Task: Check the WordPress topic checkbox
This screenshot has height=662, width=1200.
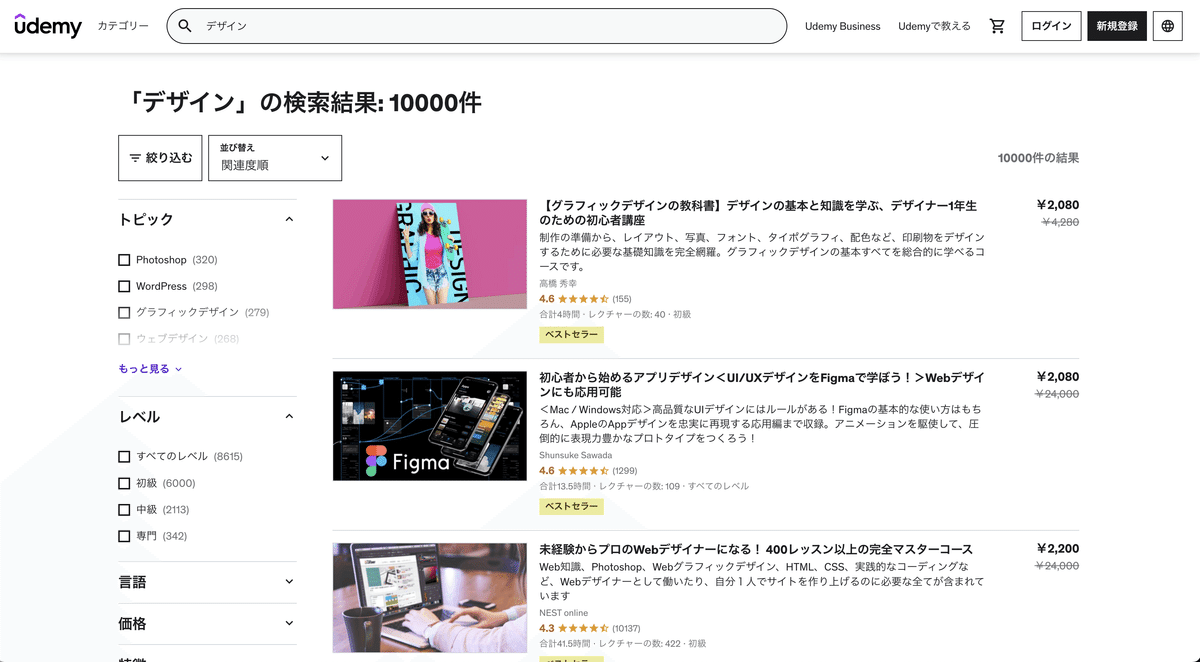Action: tap(124, 286)
